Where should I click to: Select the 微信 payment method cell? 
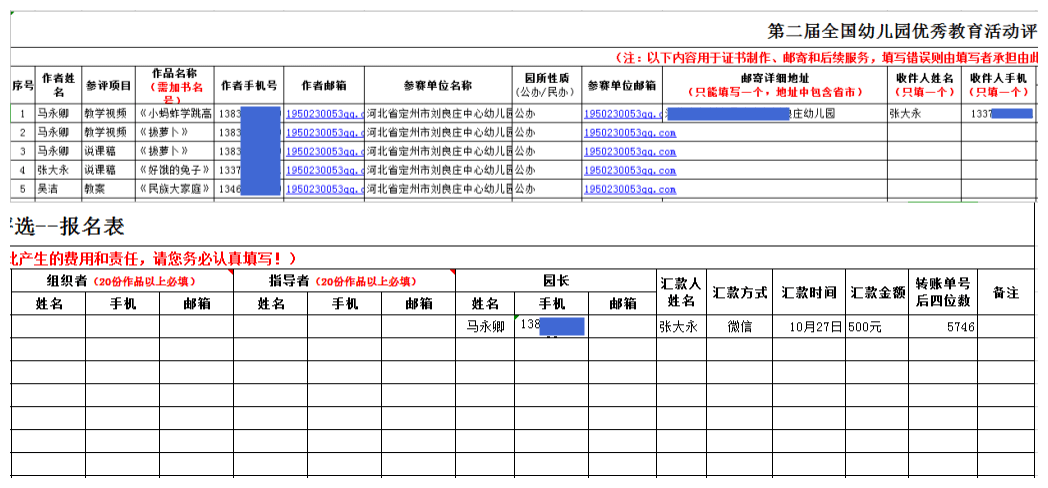pos(739,326)
